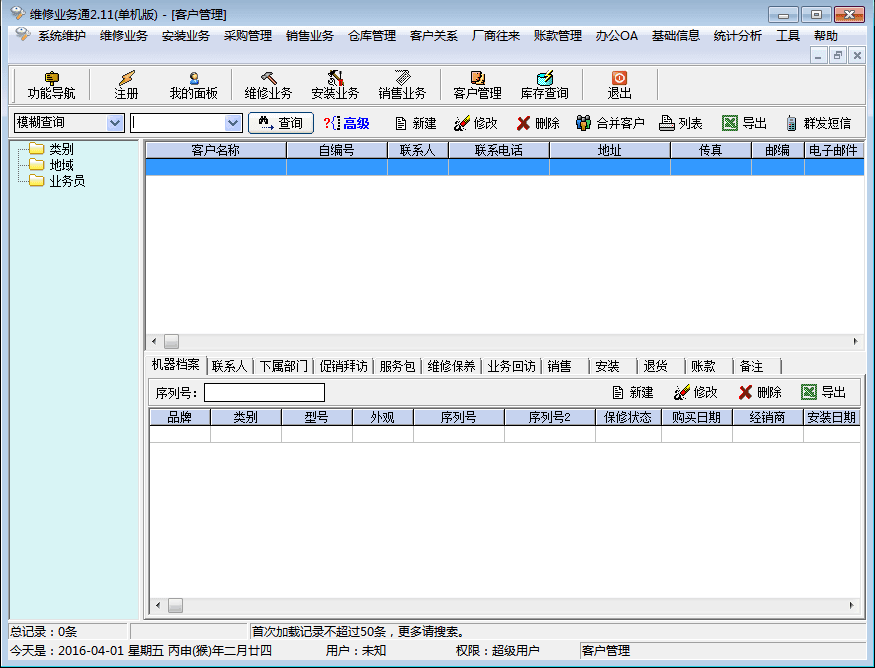Open the search keyword combo box arrow
Screen dimensions: 875x668
(233, 123)
